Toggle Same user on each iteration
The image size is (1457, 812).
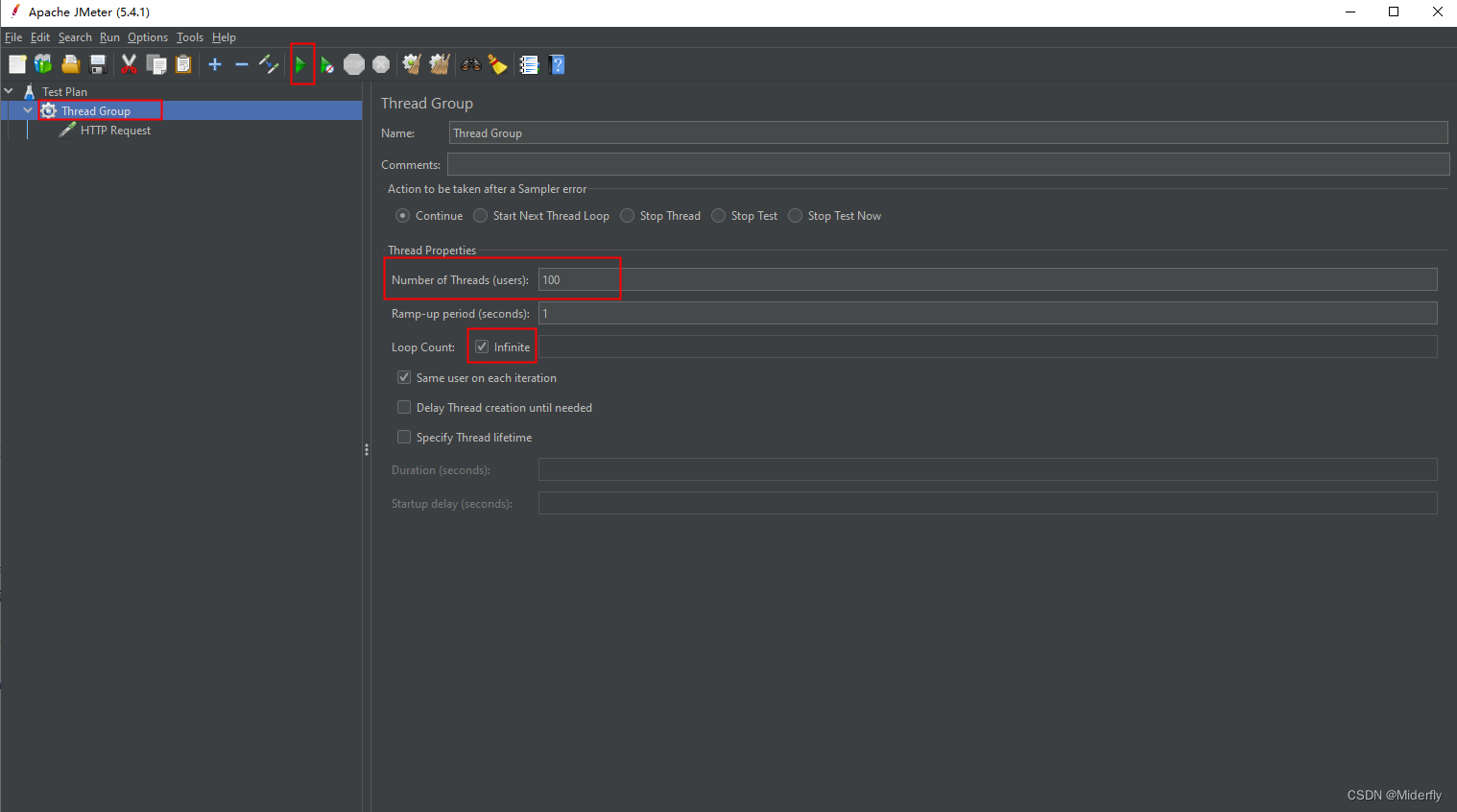404,377
